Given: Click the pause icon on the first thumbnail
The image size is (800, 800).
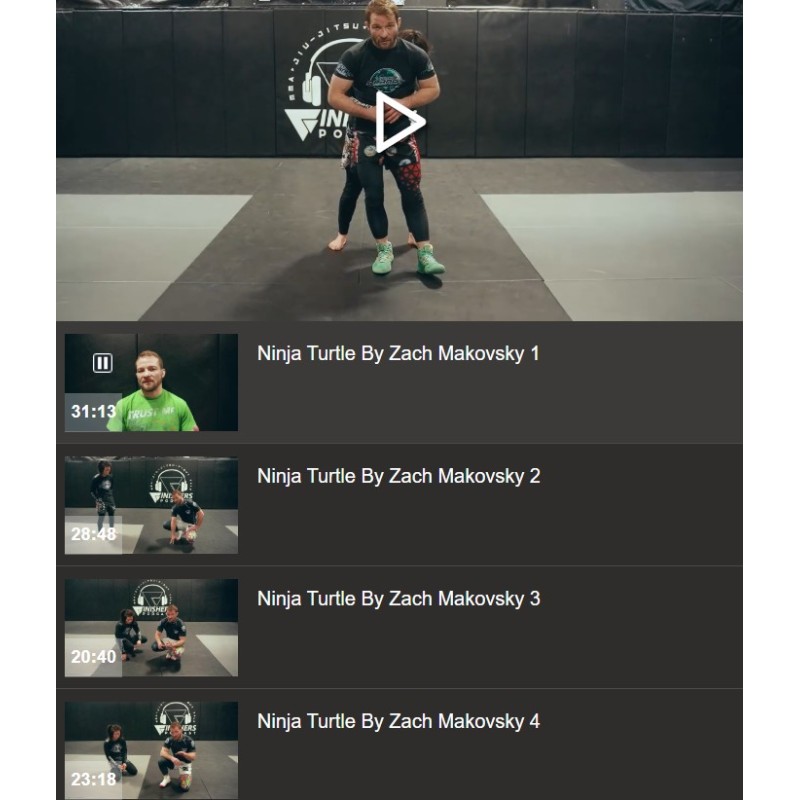Looking at the screenshot, I should (x=102, y=363).
